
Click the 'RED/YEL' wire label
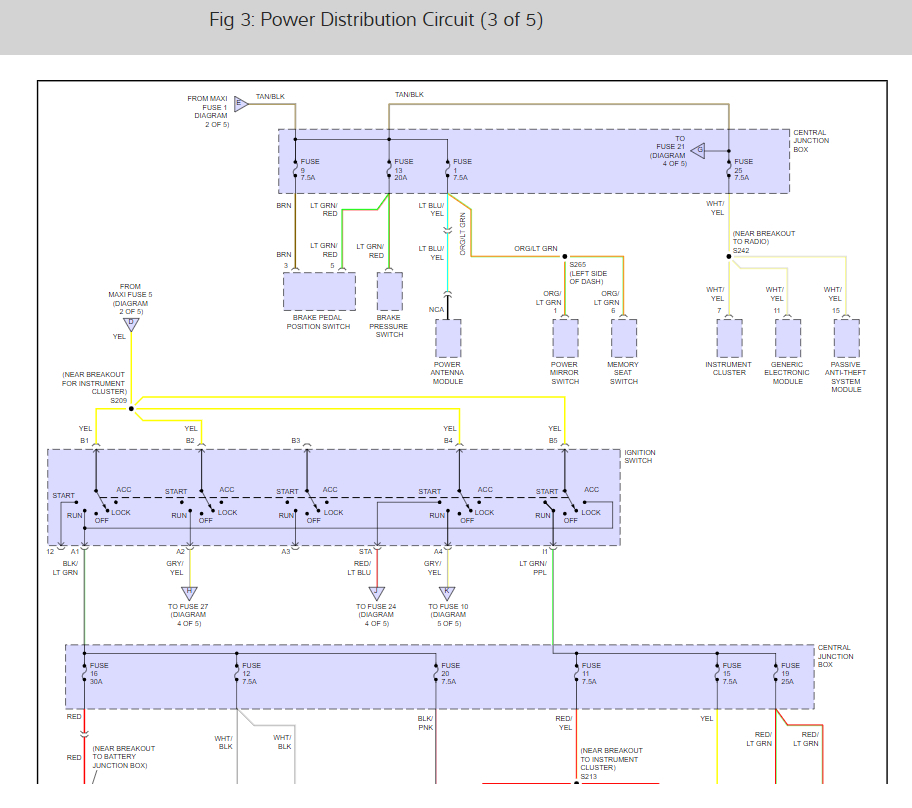pyautogui.click(x=564, y=723)
